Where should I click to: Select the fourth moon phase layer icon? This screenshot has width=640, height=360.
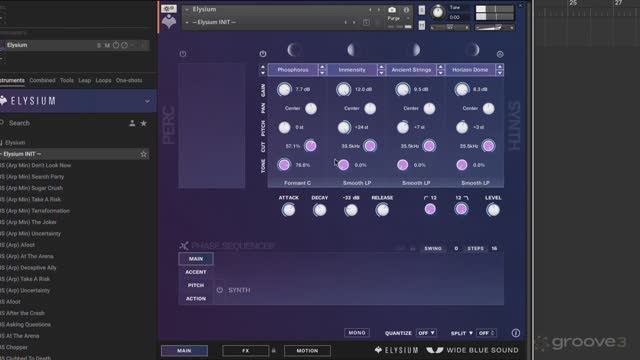click(473, 50)
